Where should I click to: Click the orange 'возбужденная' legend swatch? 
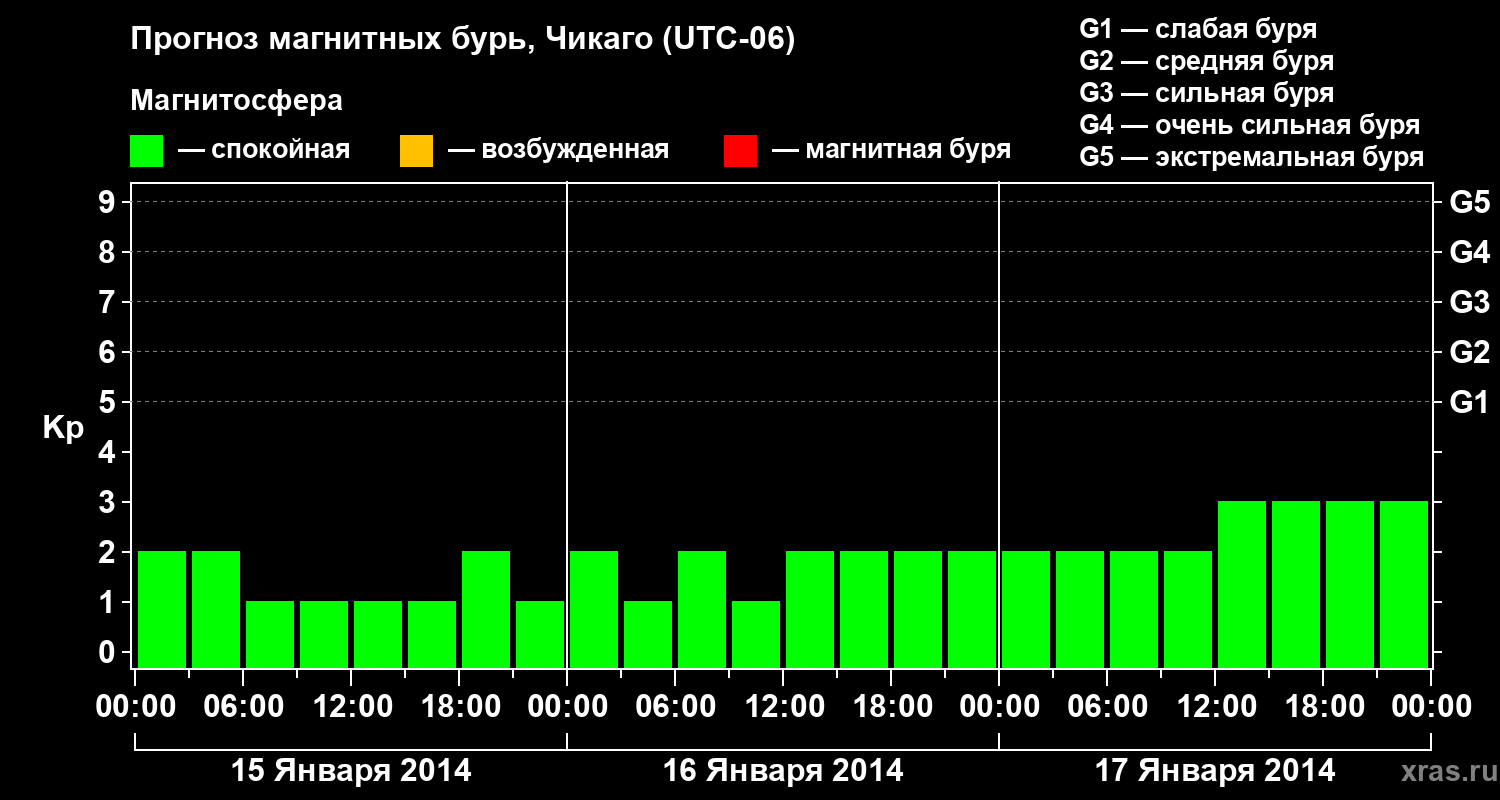point(416,151)
